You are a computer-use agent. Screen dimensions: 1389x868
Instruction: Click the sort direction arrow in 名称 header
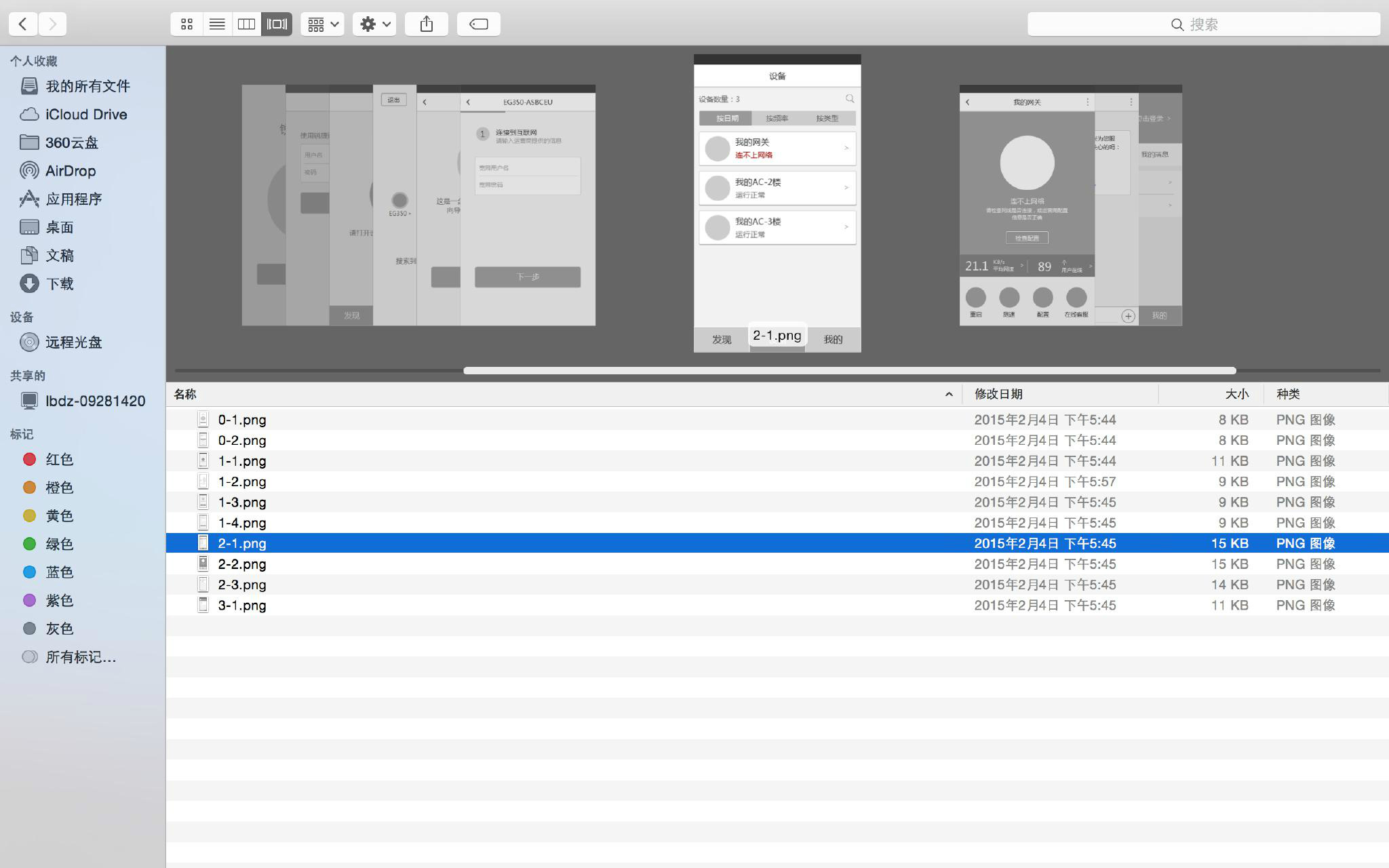tap(949, 394)
